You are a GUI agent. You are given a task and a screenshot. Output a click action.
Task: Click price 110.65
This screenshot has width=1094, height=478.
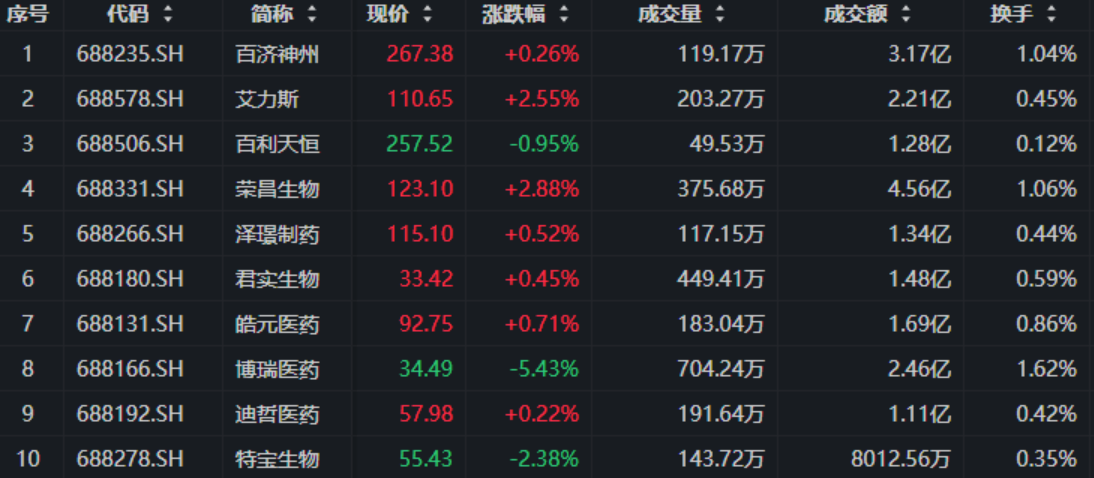pyautogui.click(x=420, y=99)
